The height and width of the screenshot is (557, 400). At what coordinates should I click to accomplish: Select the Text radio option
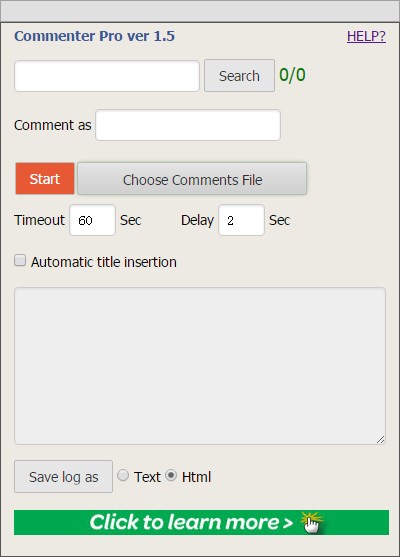(123, 475)
